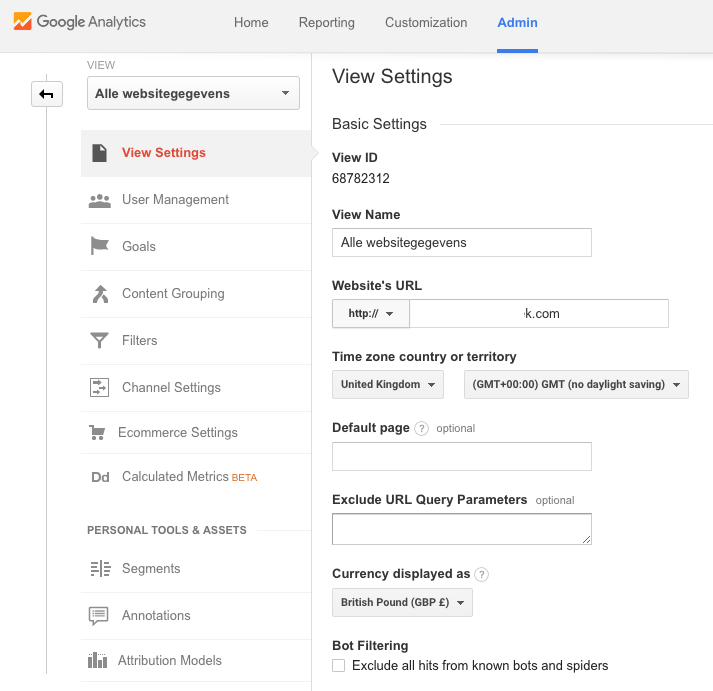Click the Google Analytics logo
Viewport: 713px width, 691px height.
click(80, 21)
